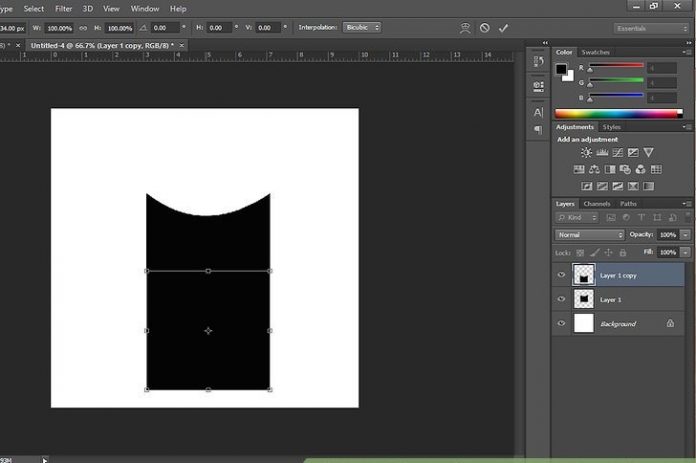The height and width of the screenshot is (463, 696).
Task: Open the Filter menu
Action: pyautogui.click(x=64, y=8)
